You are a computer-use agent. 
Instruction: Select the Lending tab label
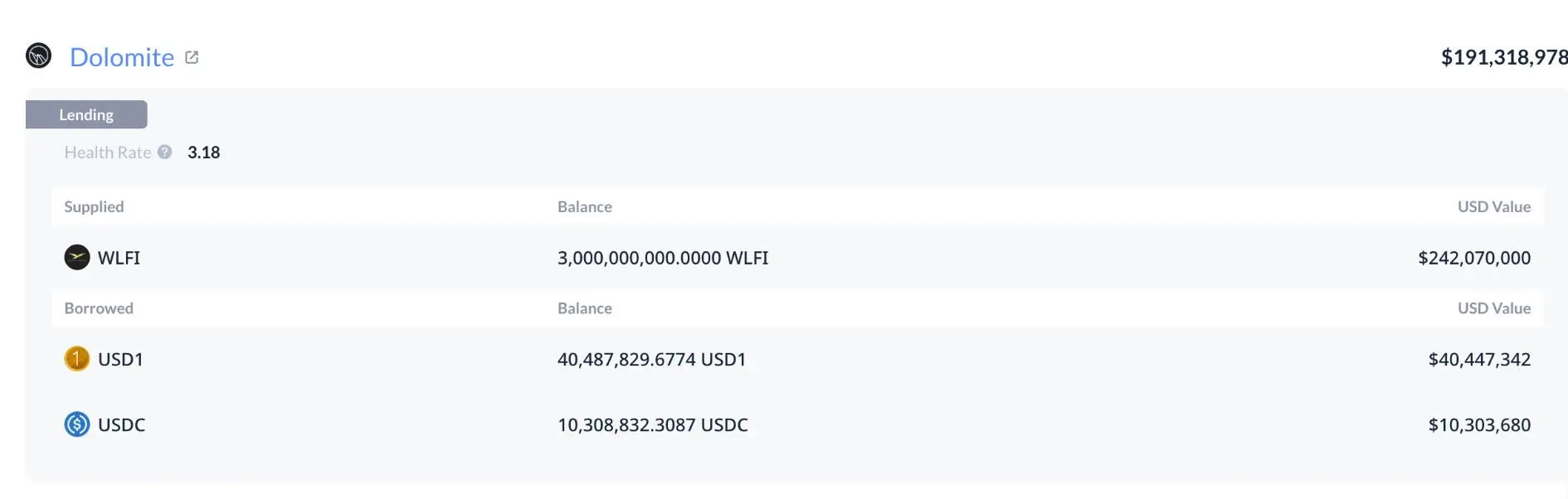[x=86, y=114]
